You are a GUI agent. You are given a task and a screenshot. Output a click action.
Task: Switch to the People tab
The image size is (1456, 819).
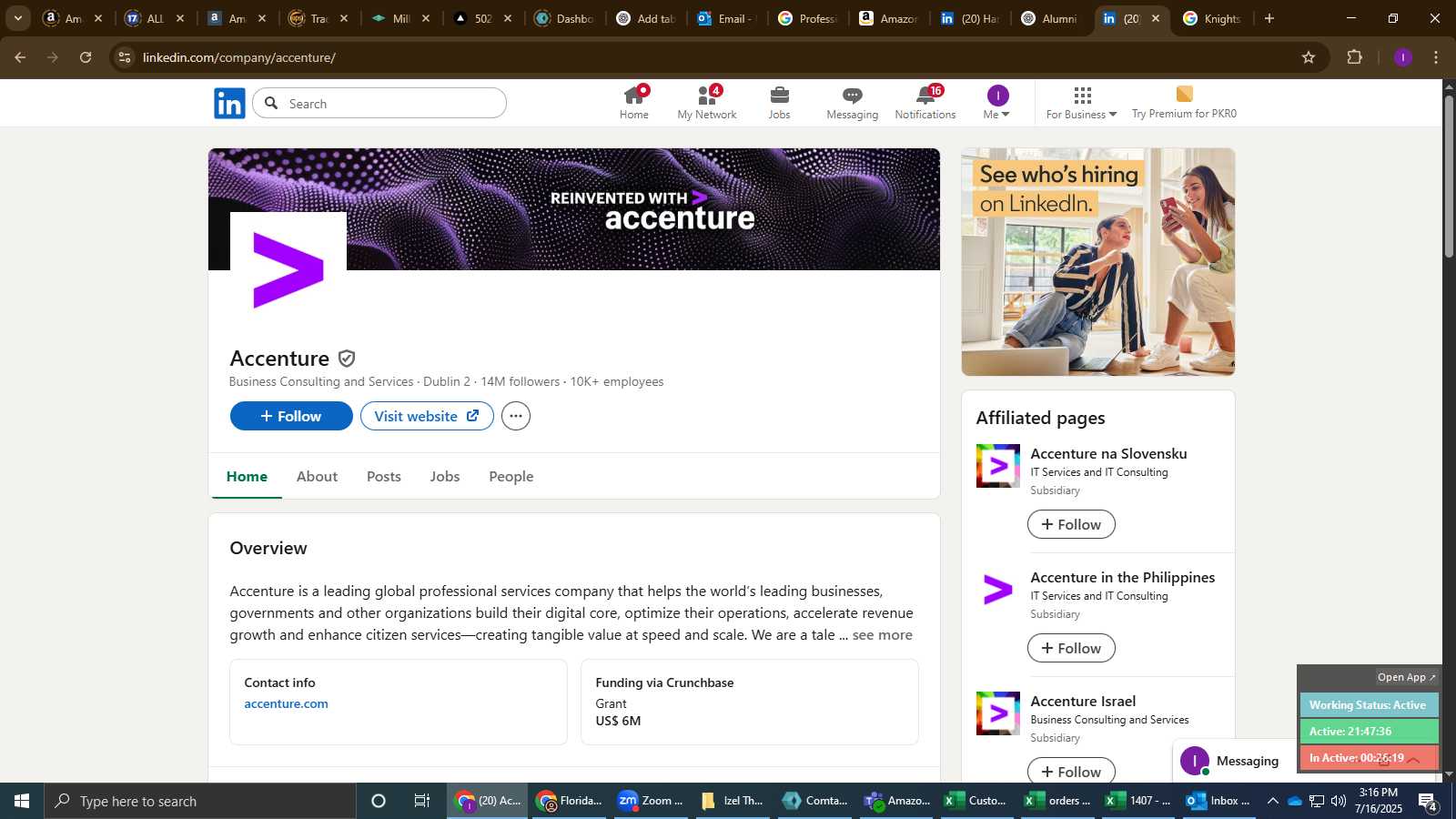click(511, 477)
